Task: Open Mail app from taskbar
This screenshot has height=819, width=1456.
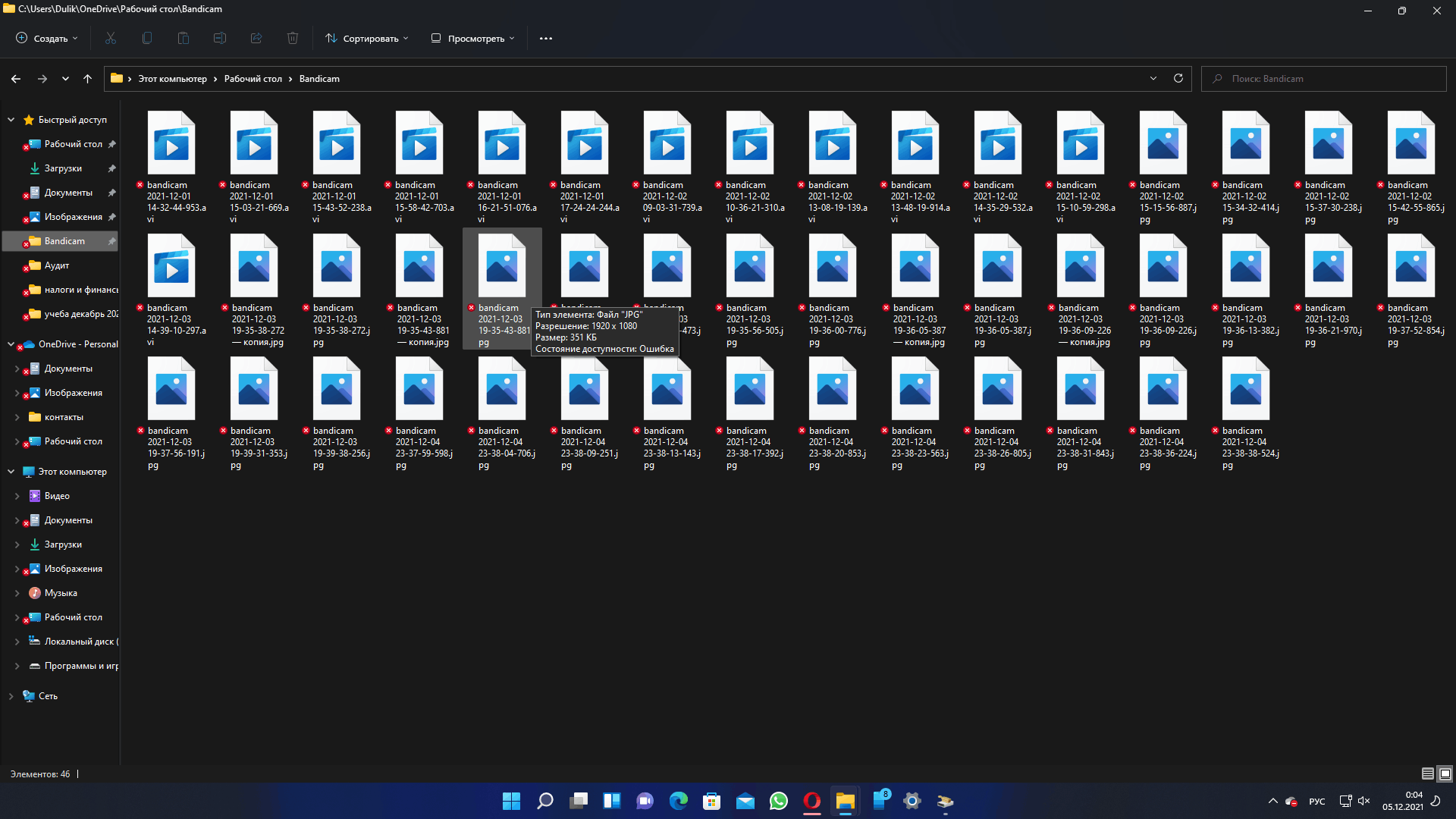Action: click(x=745, y=801)
